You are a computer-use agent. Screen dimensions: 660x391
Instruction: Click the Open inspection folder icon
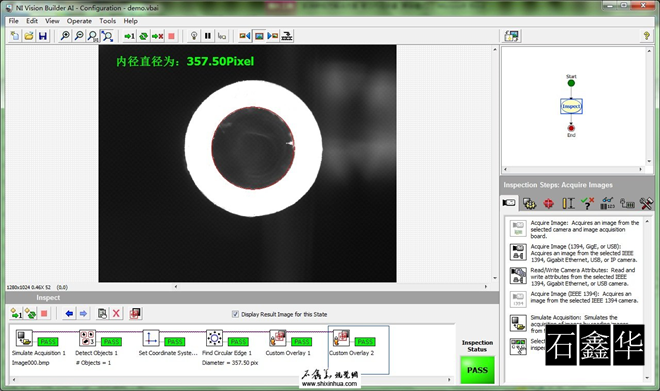(29, 36)
